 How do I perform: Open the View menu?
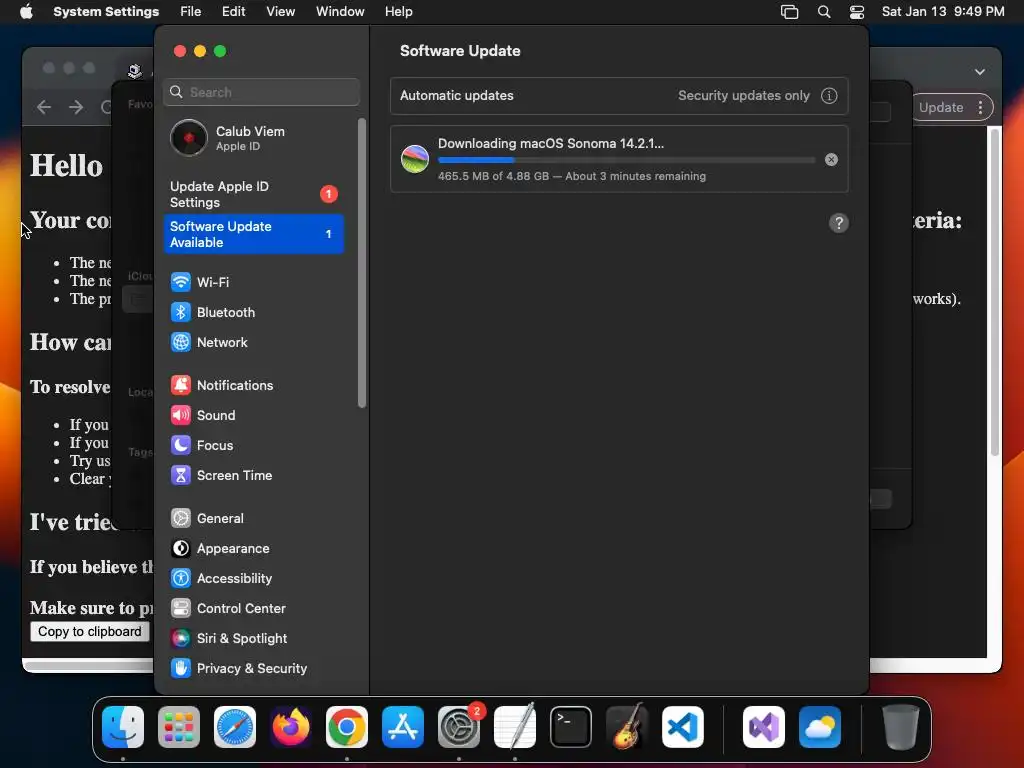pyautogui.click(x=281, y=12)
